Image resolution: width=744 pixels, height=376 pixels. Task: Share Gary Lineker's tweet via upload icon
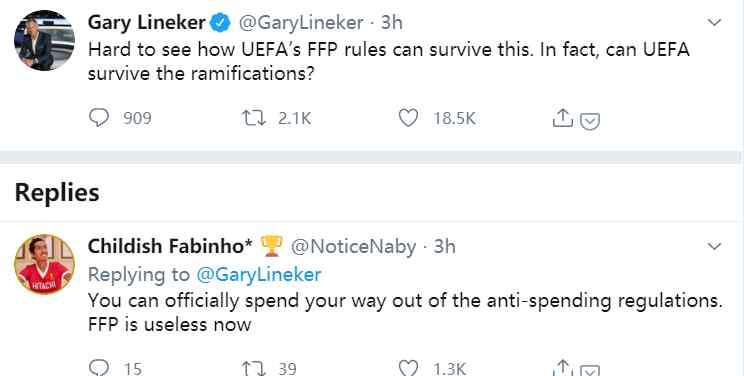563,118
